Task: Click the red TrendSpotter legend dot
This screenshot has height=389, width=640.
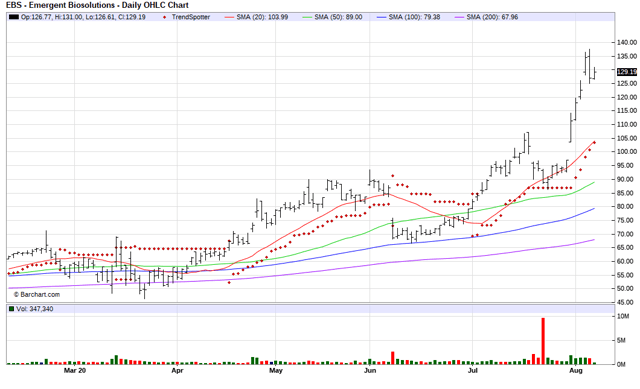Action: pos(164,17)
